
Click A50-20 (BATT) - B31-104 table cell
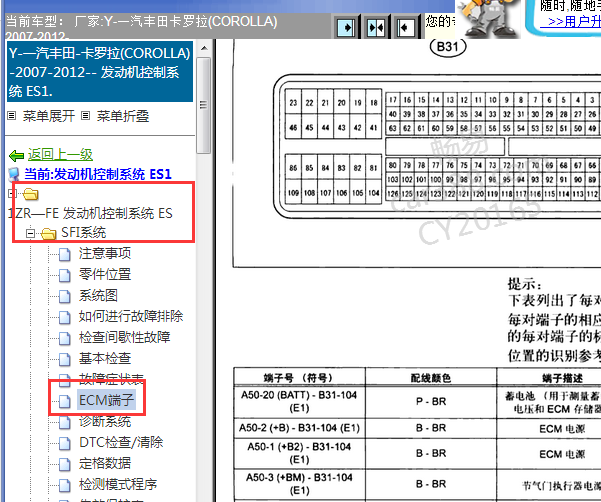tap(299, 402)
